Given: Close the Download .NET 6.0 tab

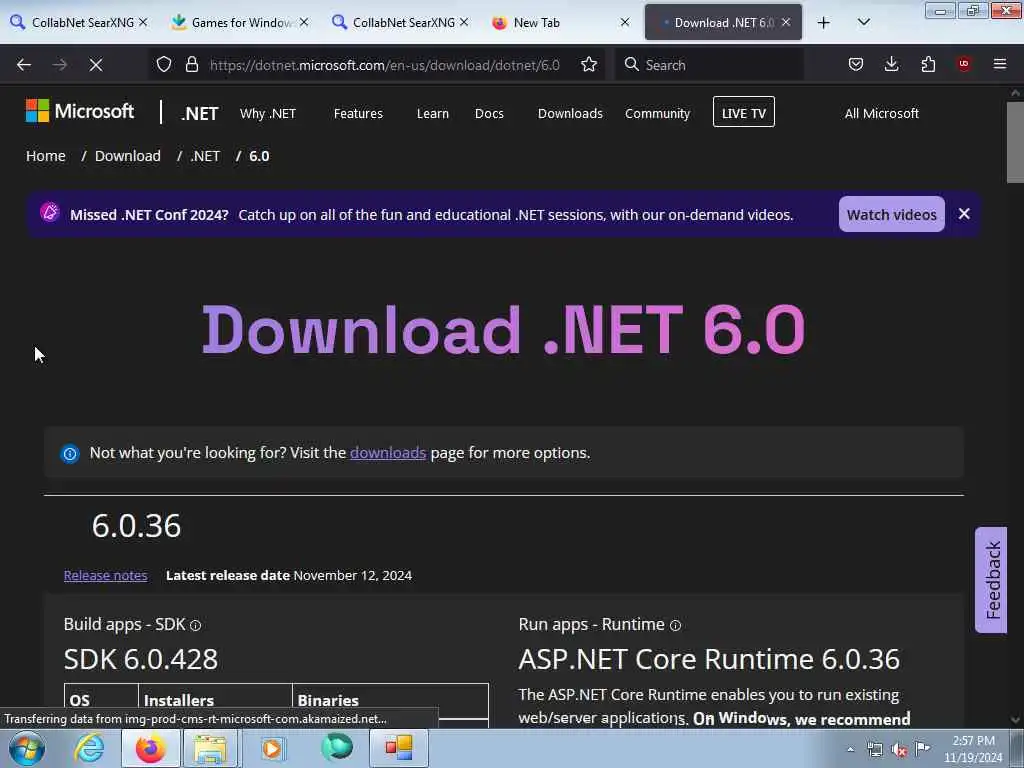Looking at the screenshot, I should click(786, 22).
